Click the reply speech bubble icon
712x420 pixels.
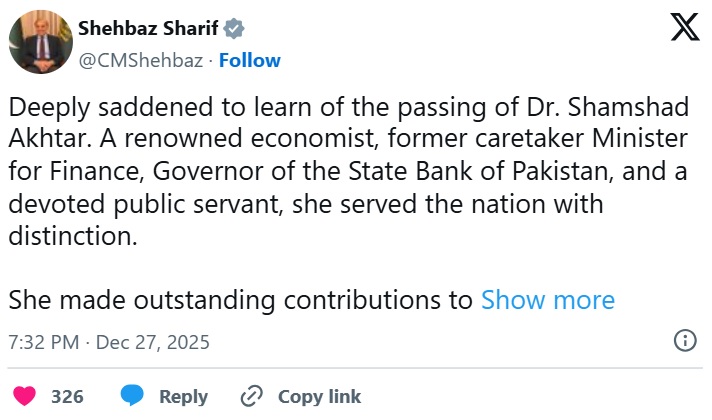(132, 396)
